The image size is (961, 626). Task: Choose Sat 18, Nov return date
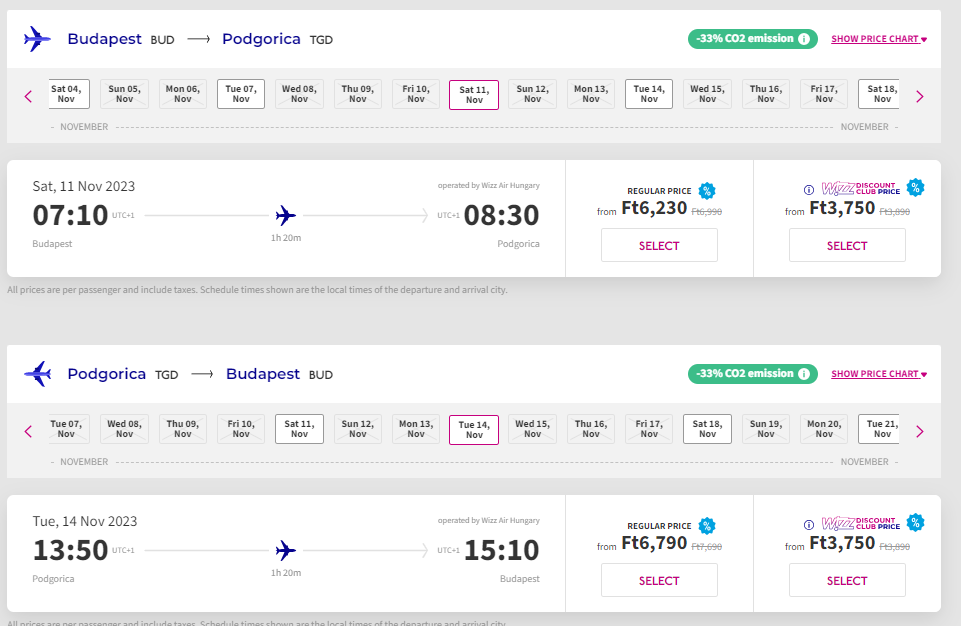[707, 429]
